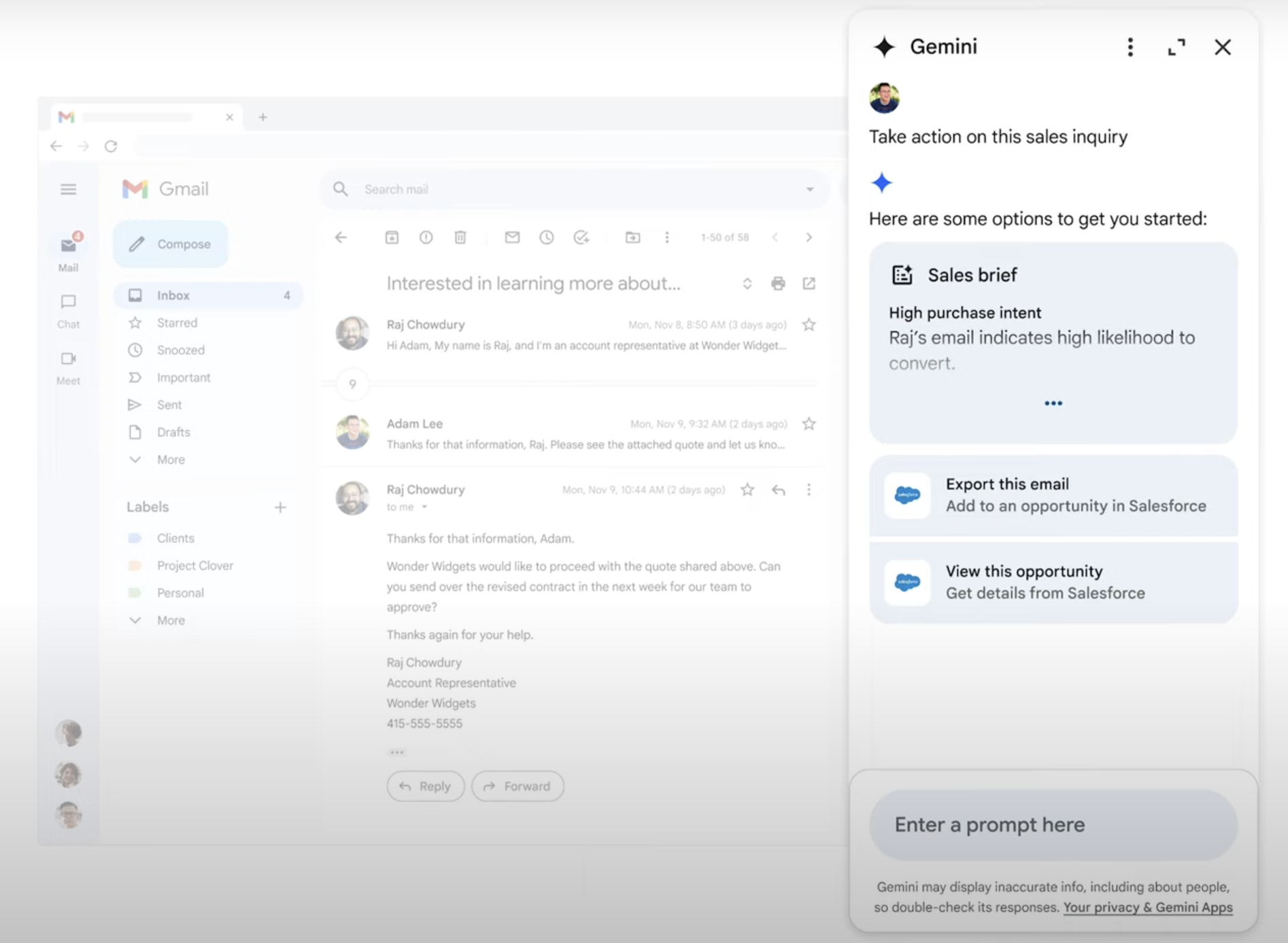Print the email conversation
Viewport: 1288px width, 943px height.
778,284
